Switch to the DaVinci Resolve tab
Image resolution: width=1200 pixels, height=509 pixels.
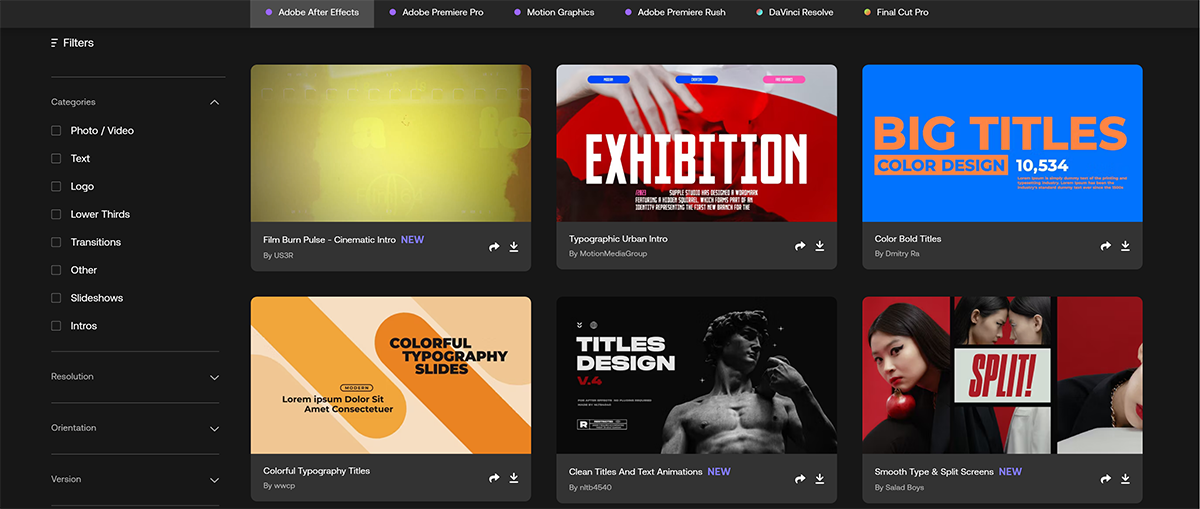tap(796, 13)
